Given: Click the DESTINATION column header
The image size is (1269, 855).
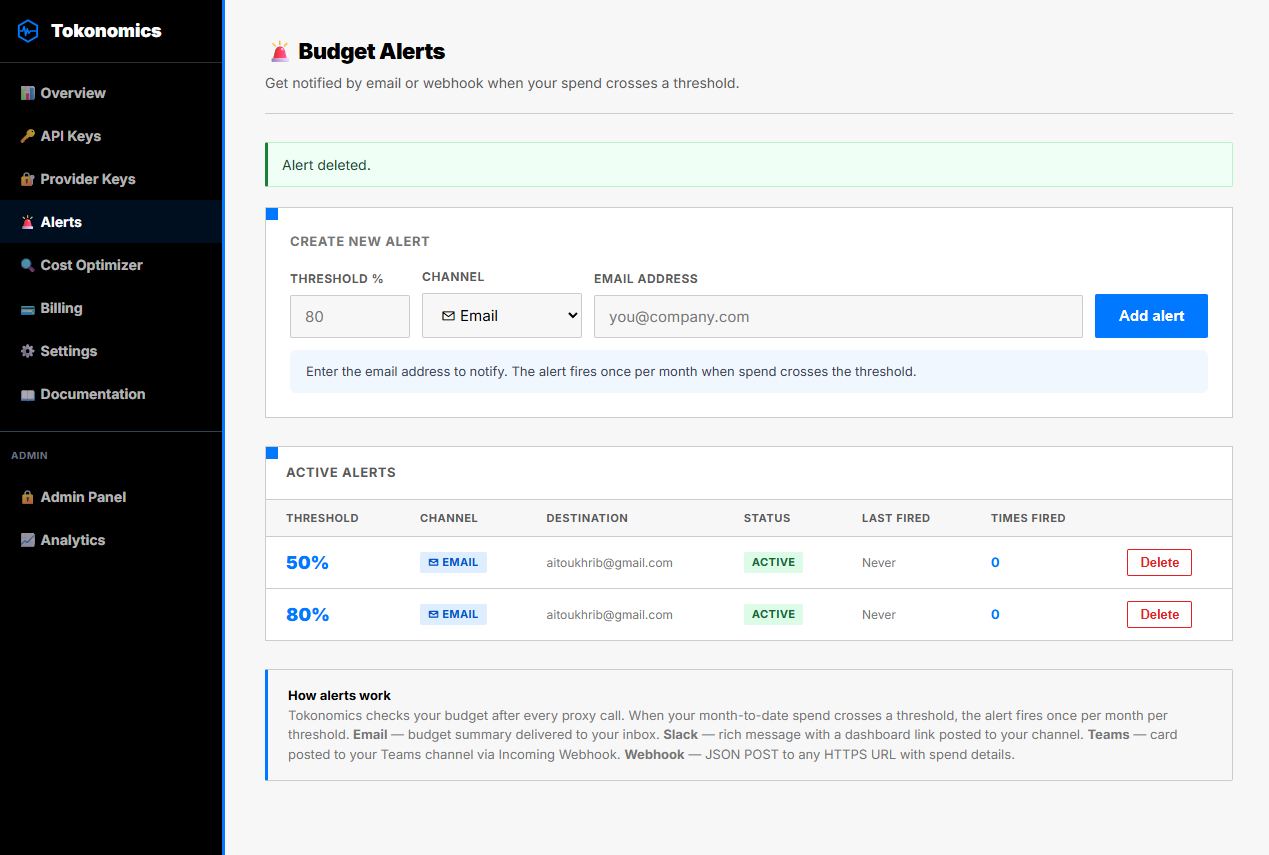Looking at the screenshot, I should click(587, 518).
